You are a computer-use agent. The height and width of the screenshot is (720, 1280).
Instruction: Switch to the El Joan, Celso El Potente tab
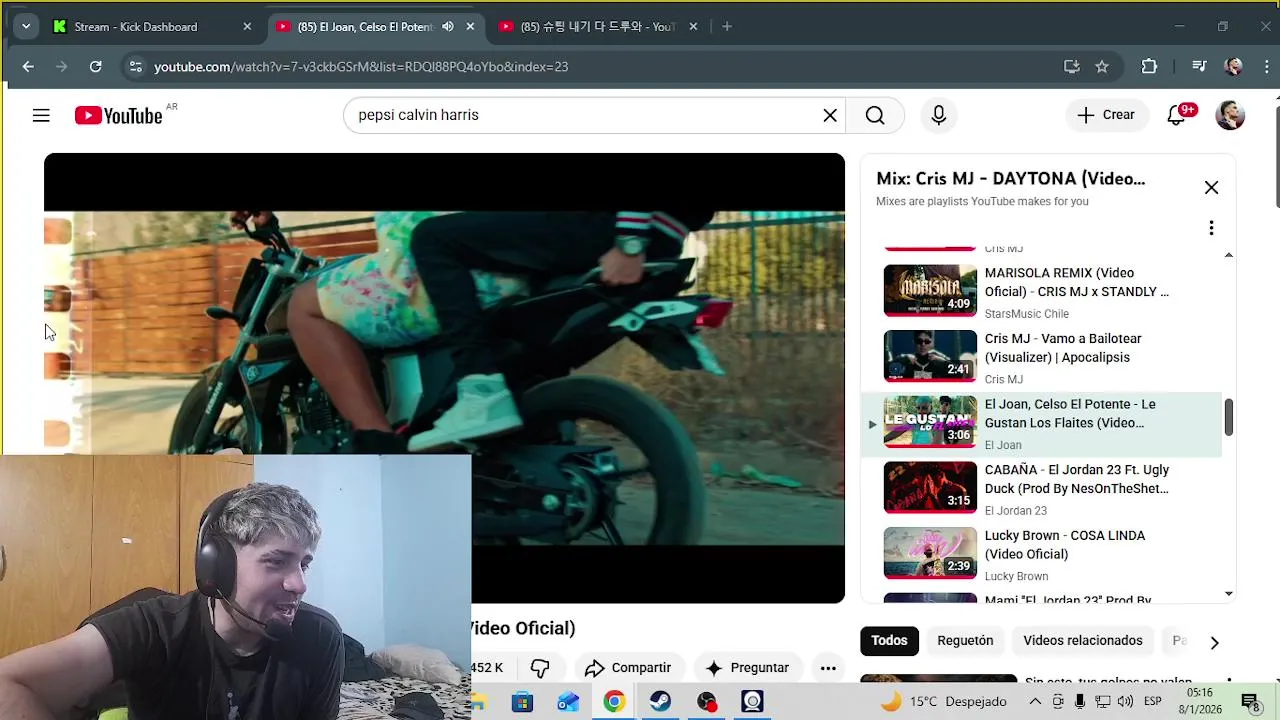pyautogui.click(x=365, y=27)
